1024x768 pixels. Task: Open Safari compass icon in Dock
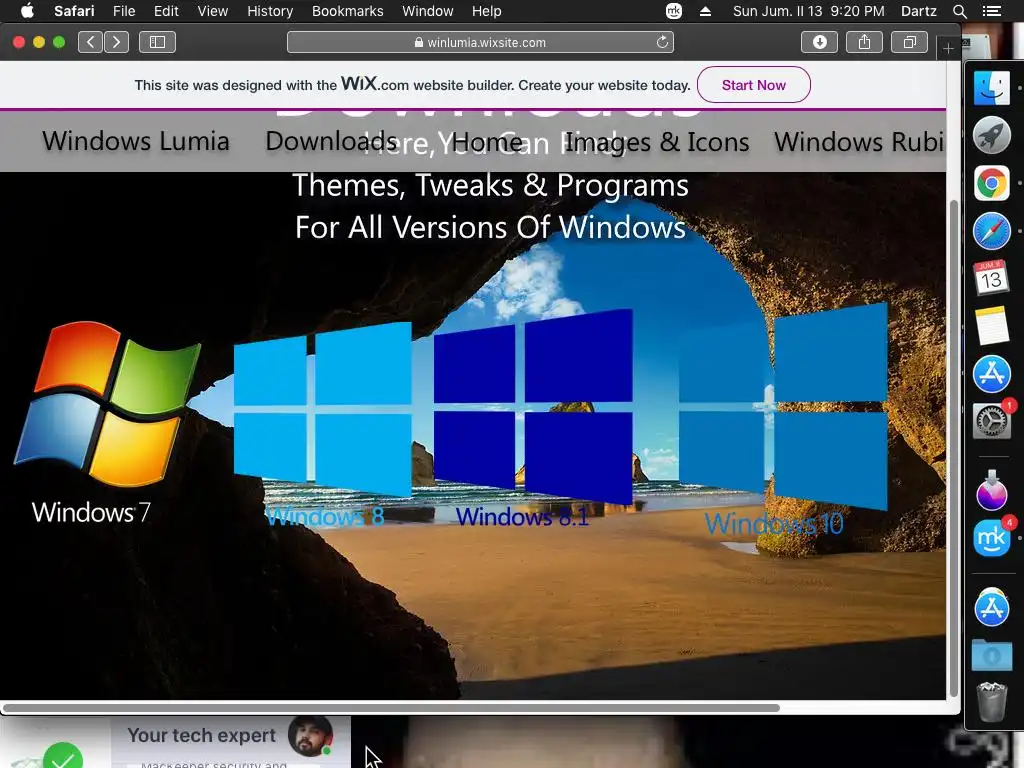click(991, 231)
